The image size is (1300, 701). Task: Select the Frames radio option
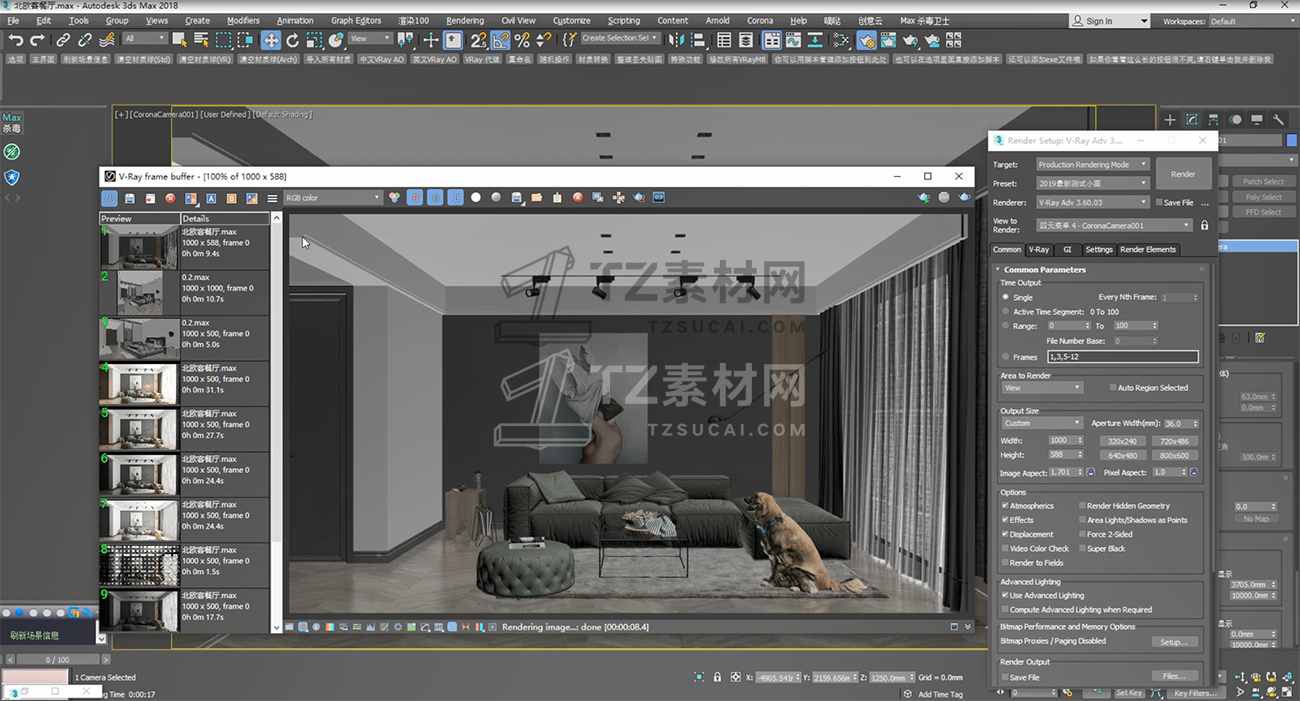click(1006, 357)
